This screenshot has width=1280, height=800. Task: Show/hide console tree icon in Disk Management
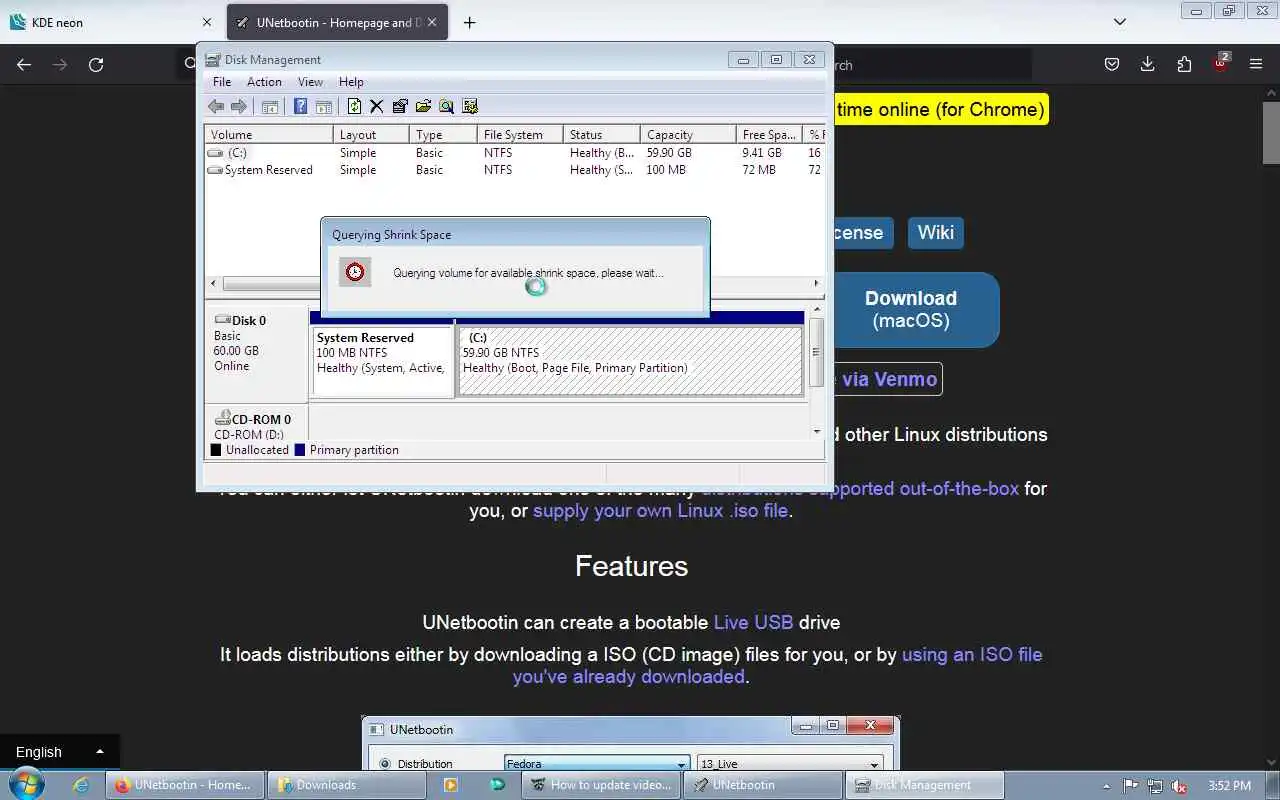(x=270, y=107)
